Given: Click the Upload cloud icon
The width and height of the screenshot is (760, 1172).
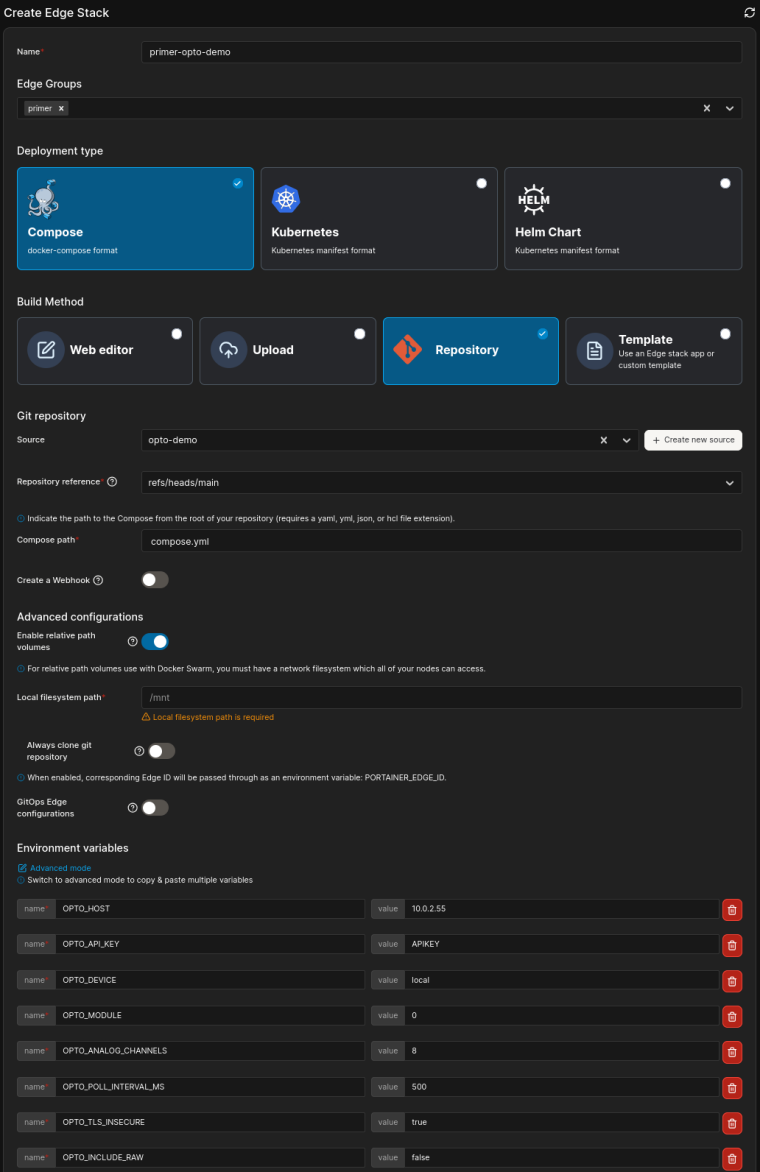Looking at the screenshot, I should tap(229, 350).
